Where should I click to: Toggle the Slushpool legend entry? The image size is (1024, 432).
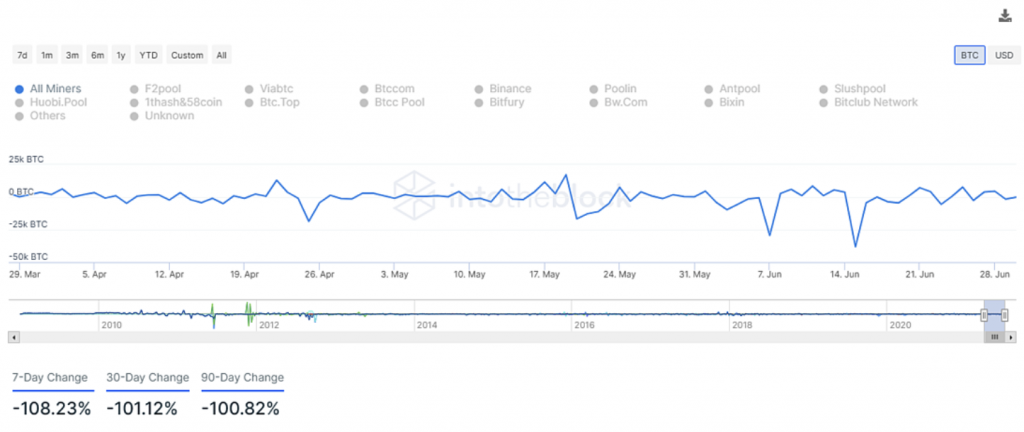click(860, 89)
